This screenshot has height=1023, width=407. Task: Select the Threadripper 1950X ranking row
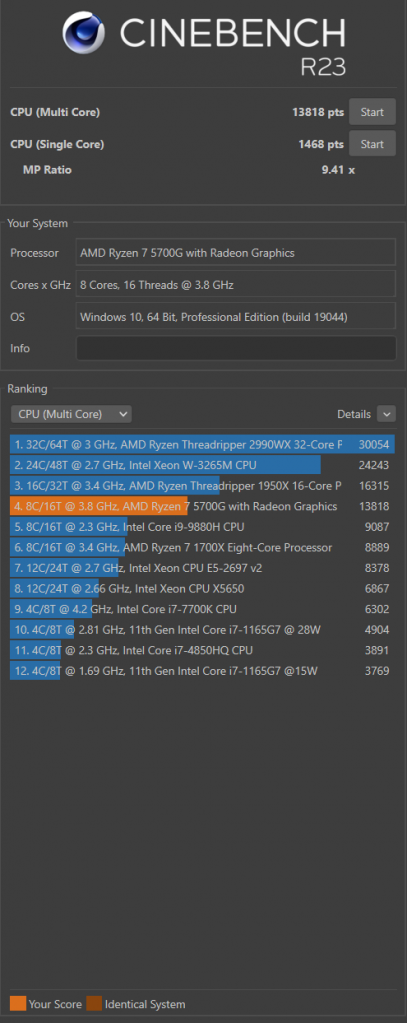[x=202, y=485]
